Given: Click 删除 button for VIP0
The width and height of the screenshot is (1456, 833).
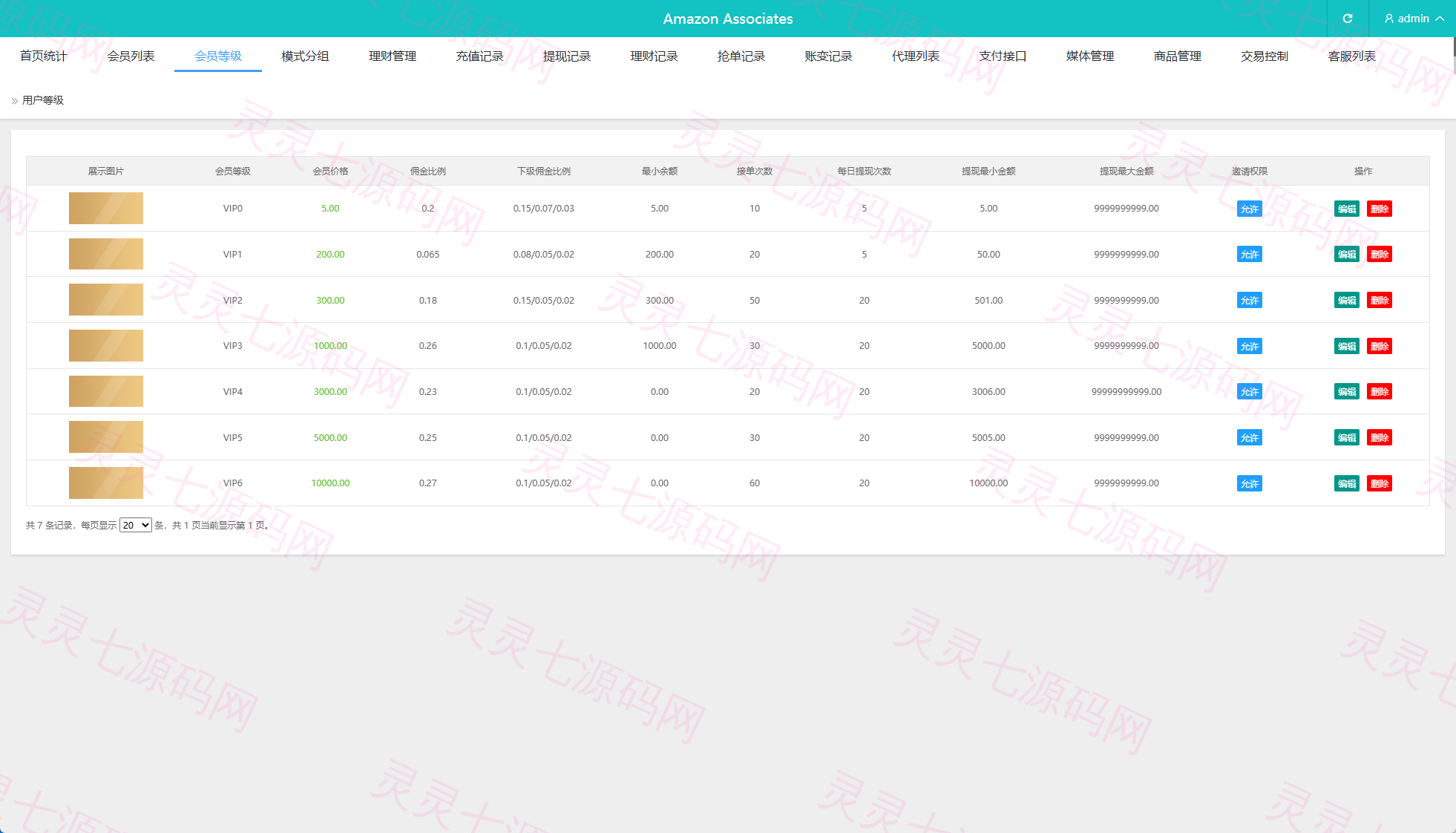Looking at the screenshot, I should click(1380, 209).
